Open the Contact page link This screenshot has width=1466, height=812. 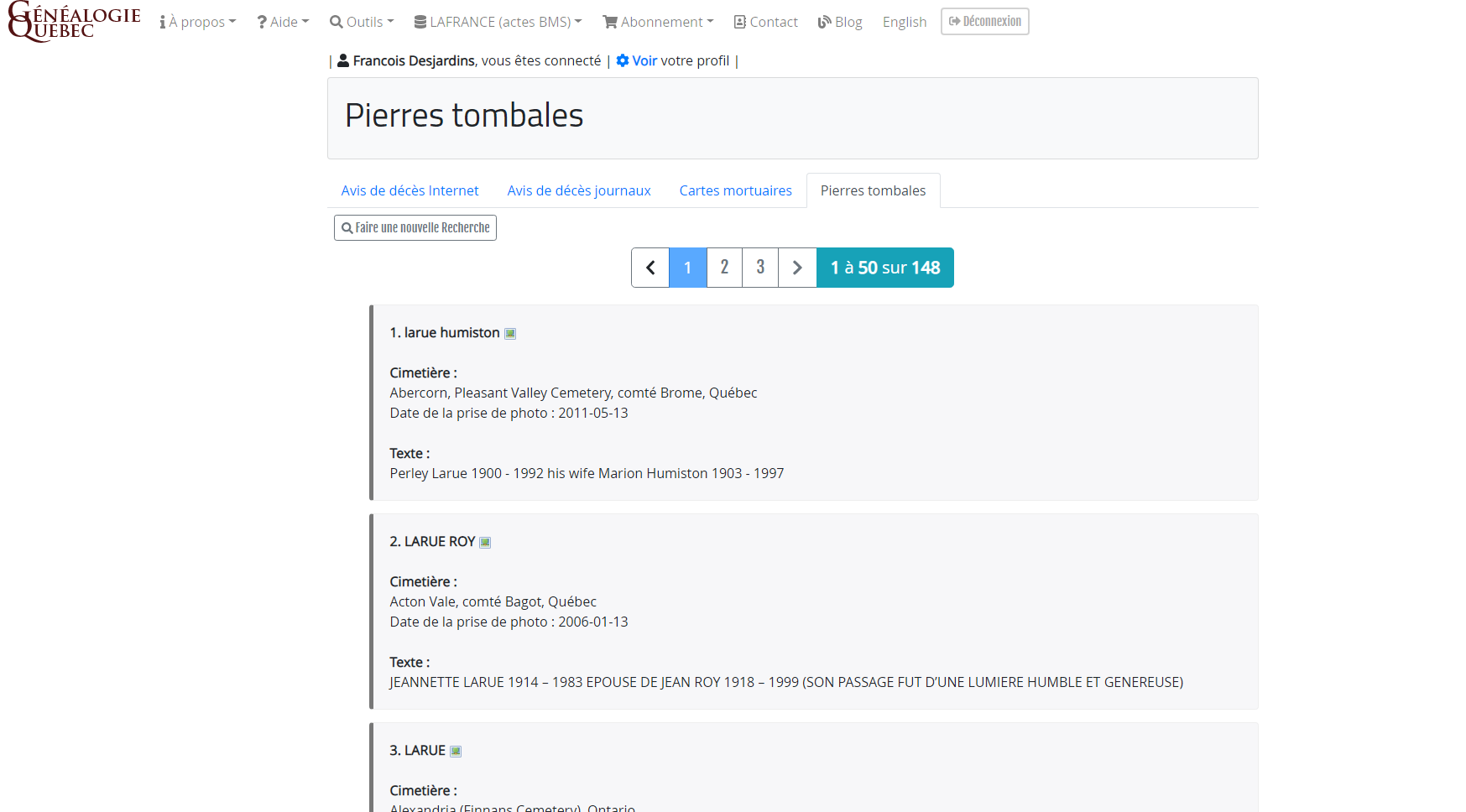coord(766,22)
